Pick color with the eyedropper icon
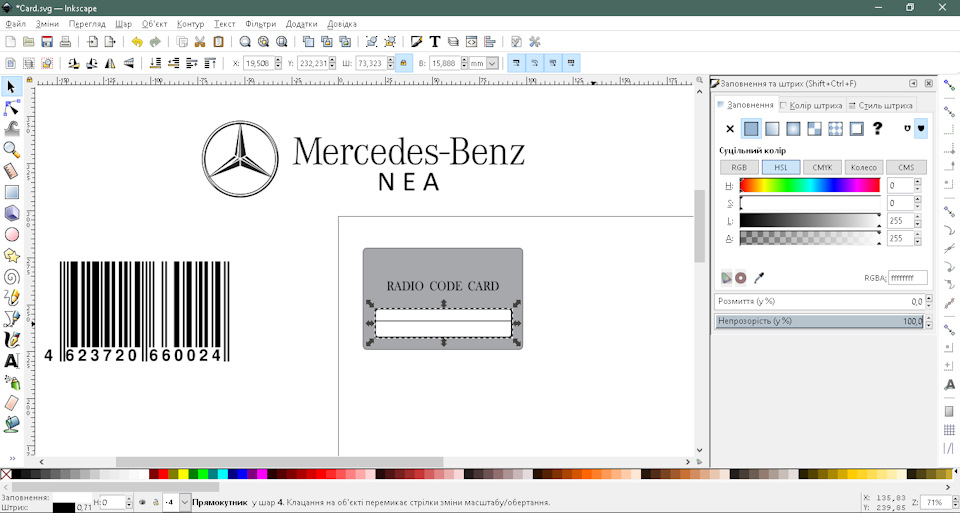Viewport: 960px width, 513px height. pyautogui.click(x=759, y=278)
